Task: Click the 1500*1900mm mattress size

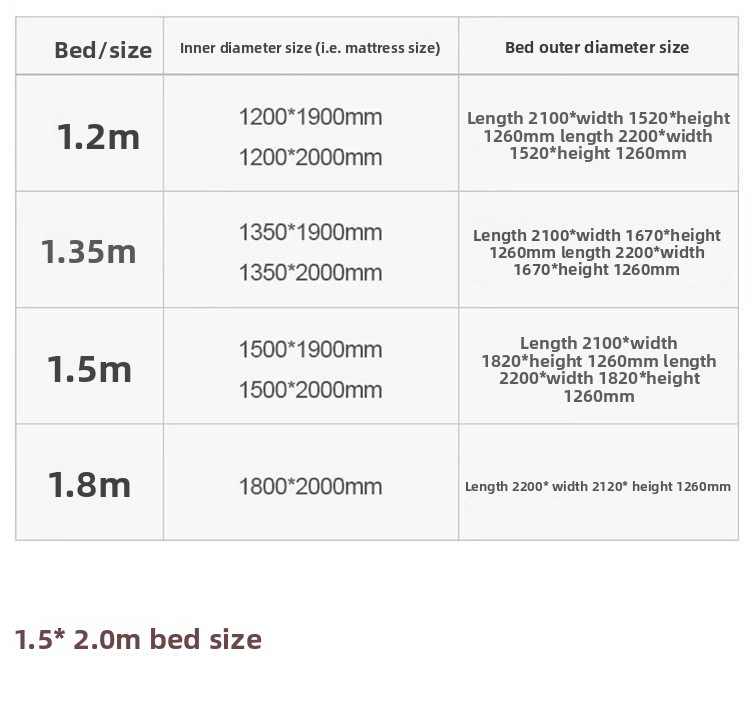Action: pos(310,350)
